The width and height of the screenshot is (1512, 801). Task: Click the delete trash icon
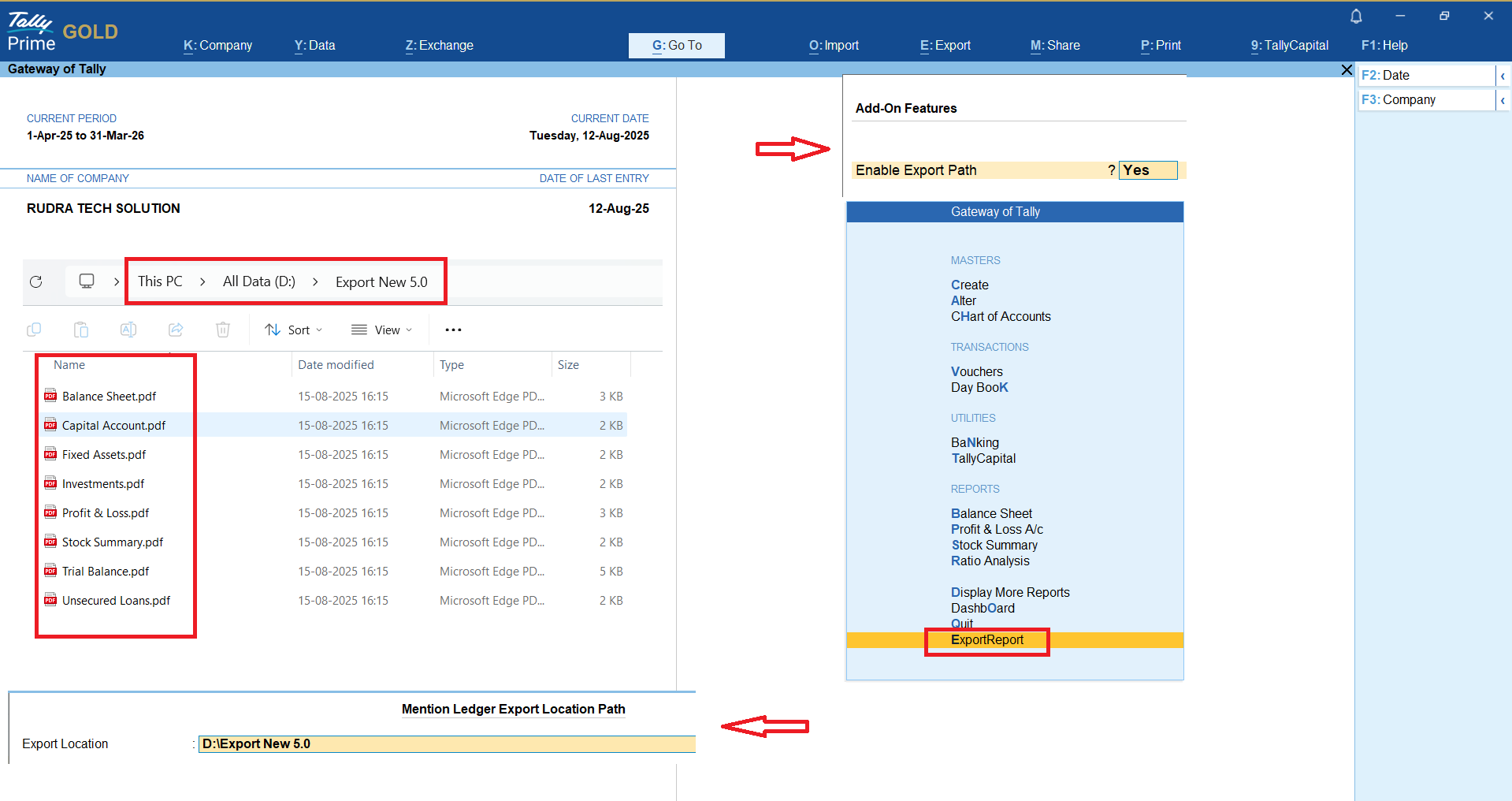[x=223, y=330]
